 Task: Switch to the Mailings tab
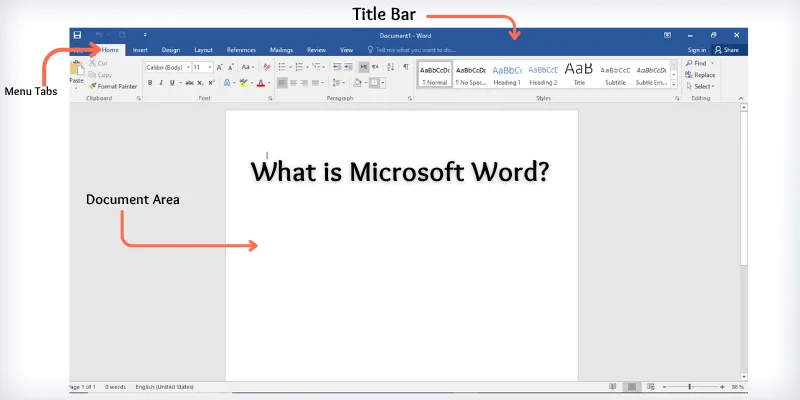point(281,50)
